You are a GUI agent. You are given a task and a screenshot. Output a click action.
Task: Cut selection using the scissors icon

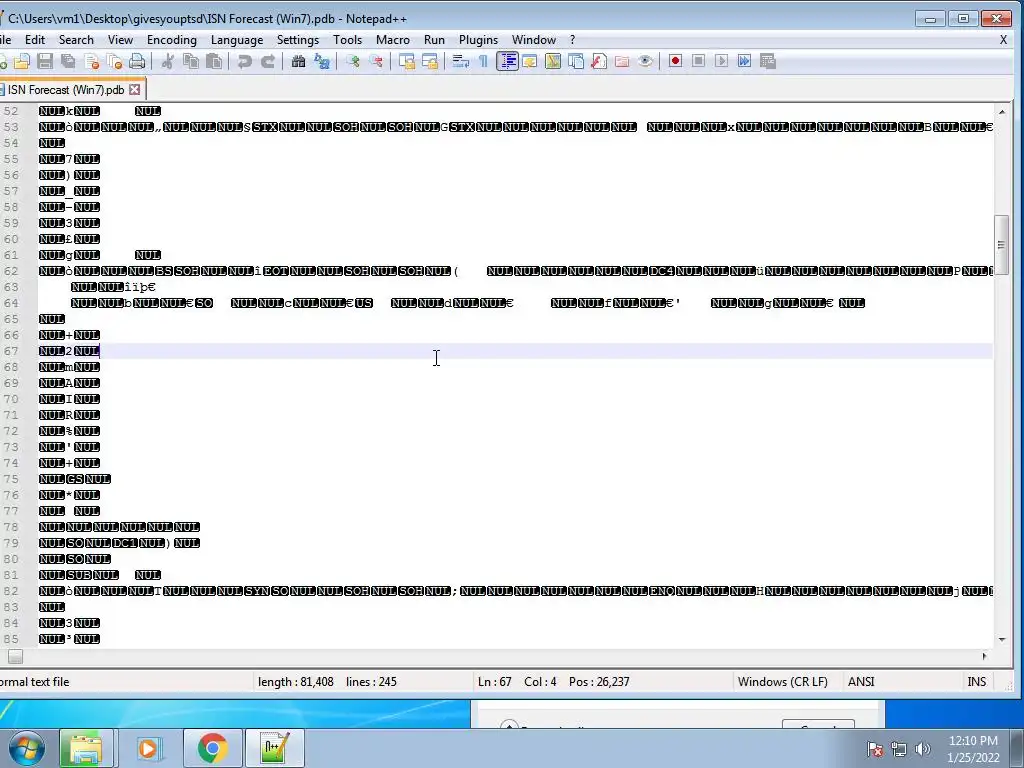coord(168,61)
